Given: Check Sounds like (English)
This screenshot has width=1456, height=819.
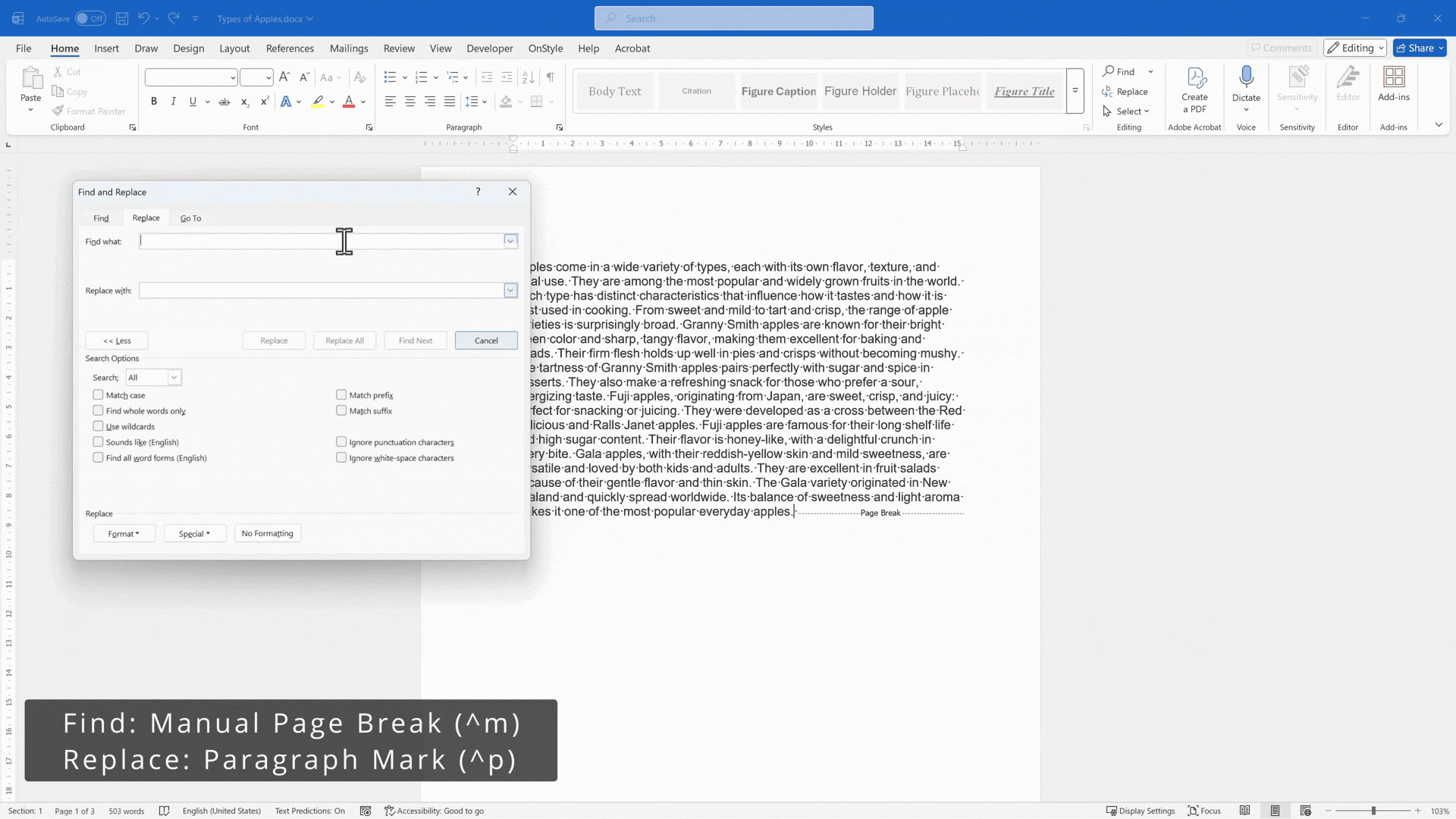Looking at the screenshot, I should (x=98, y=441).
